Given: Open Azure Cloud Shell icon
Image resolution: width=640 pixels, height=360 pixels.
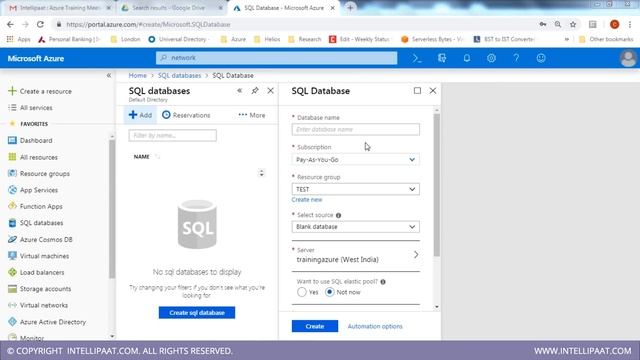Looking at the screenshot, I should click(x=417, y=58).
